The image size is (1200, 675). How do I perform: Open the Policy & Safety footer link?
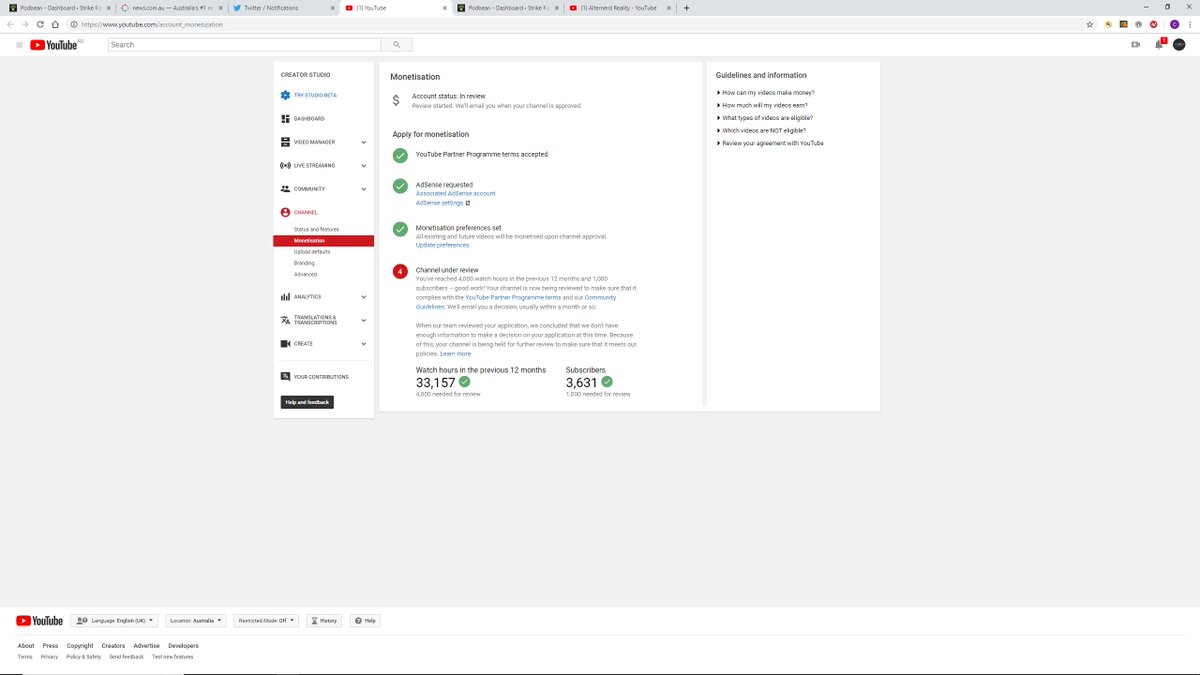click(83, 657)
